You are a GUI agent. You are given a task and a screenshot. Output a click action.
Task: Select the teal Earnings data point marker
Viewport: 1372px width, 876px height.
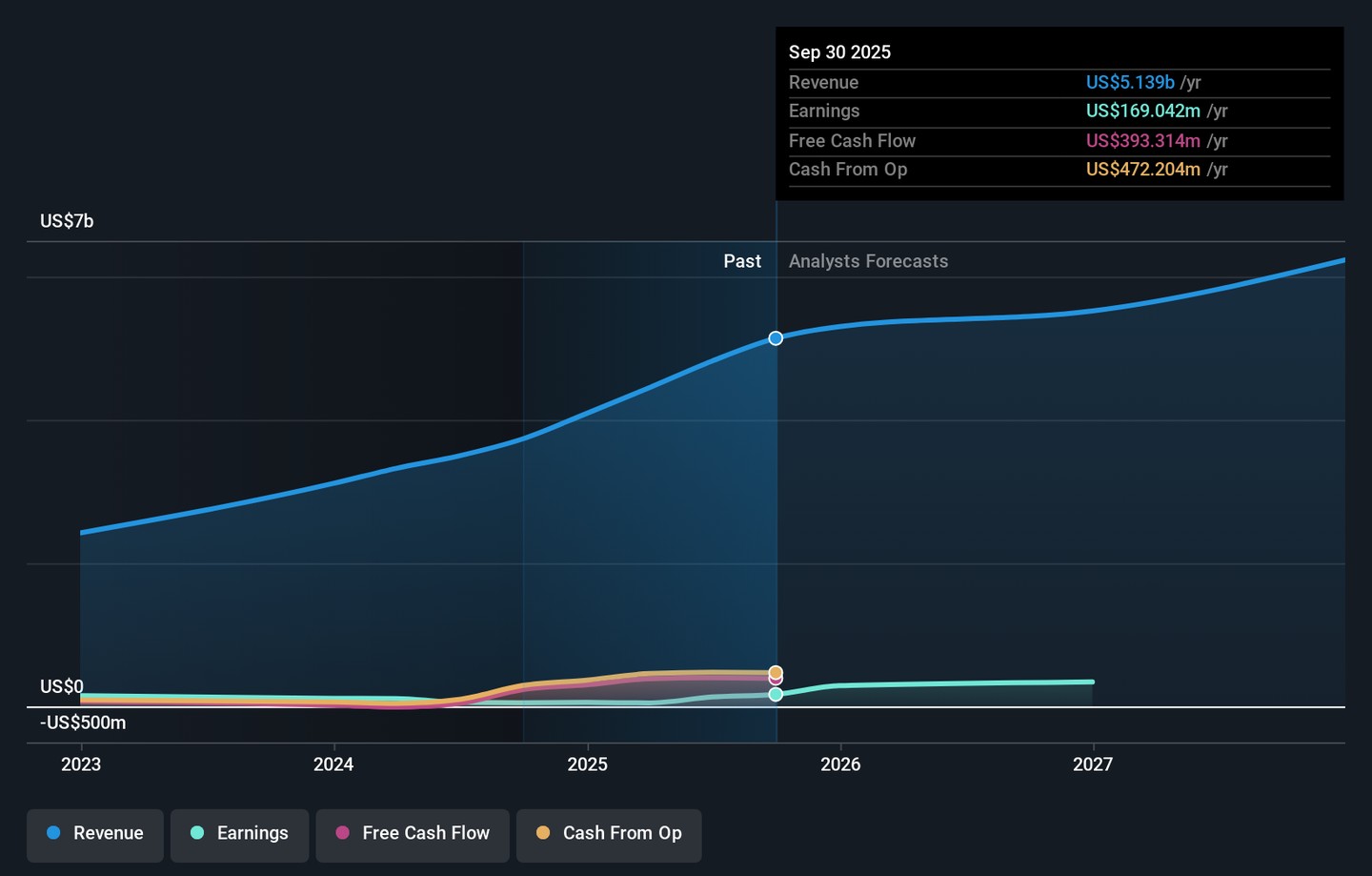tap(776, 695)
